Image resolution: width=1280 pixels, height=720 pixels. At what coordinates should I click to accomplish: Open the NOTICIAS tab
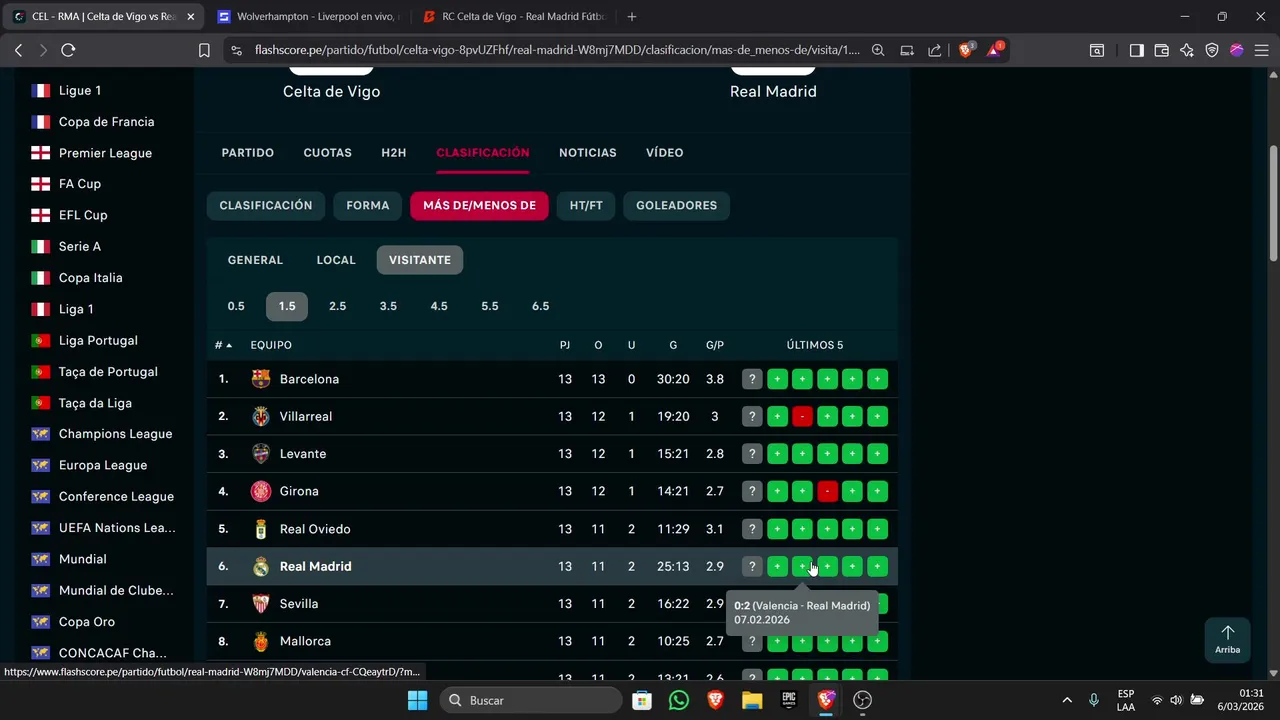pos(588,153)
